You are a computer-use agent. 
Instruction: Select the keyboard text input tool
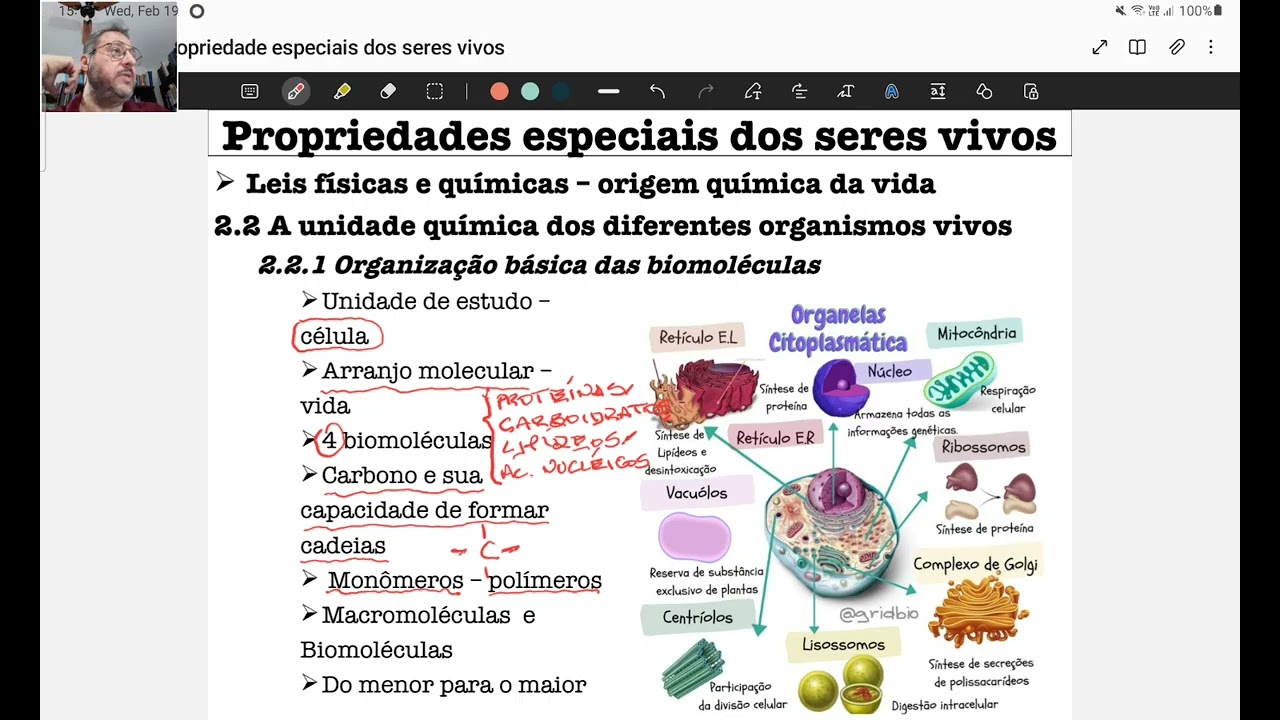point(250,91)
